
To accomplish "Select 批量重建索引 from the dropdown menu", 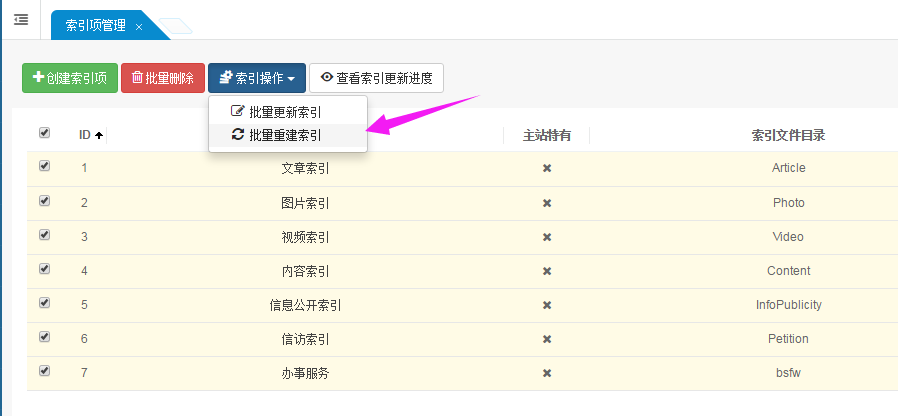I will tap(285, 134).
